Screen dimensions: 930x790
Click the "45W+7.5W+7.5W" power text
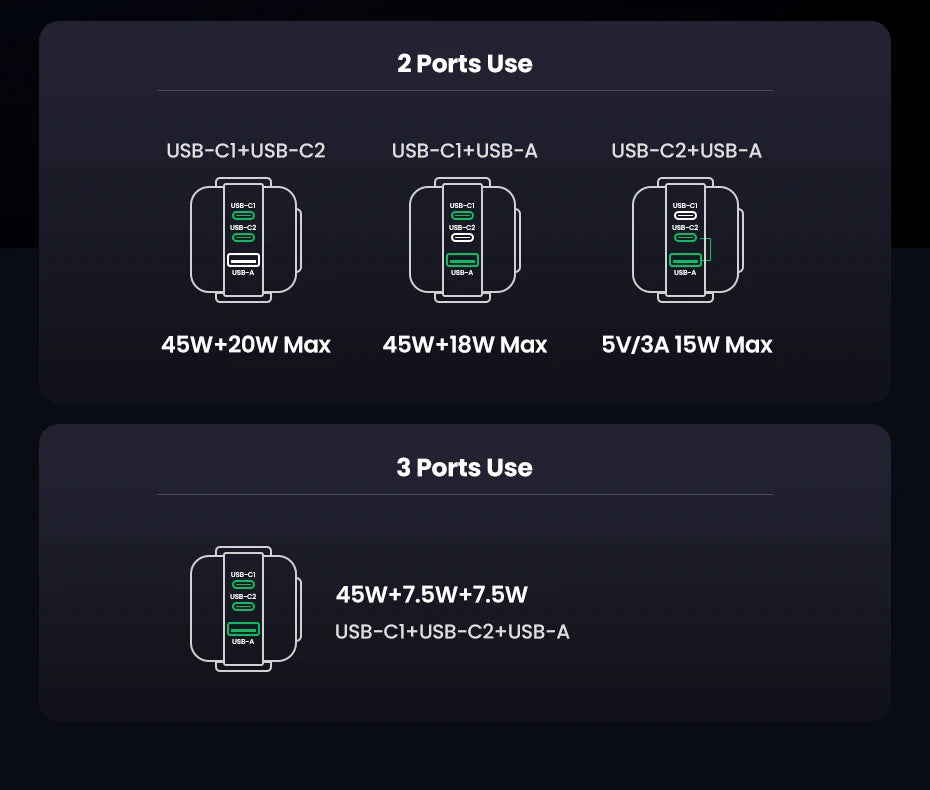(x=432, y=595)
